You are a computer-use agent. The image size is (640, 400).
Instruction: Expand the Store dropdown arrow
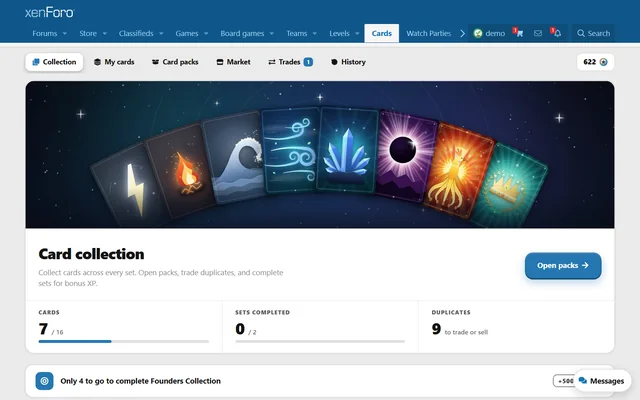click(104, 33)
